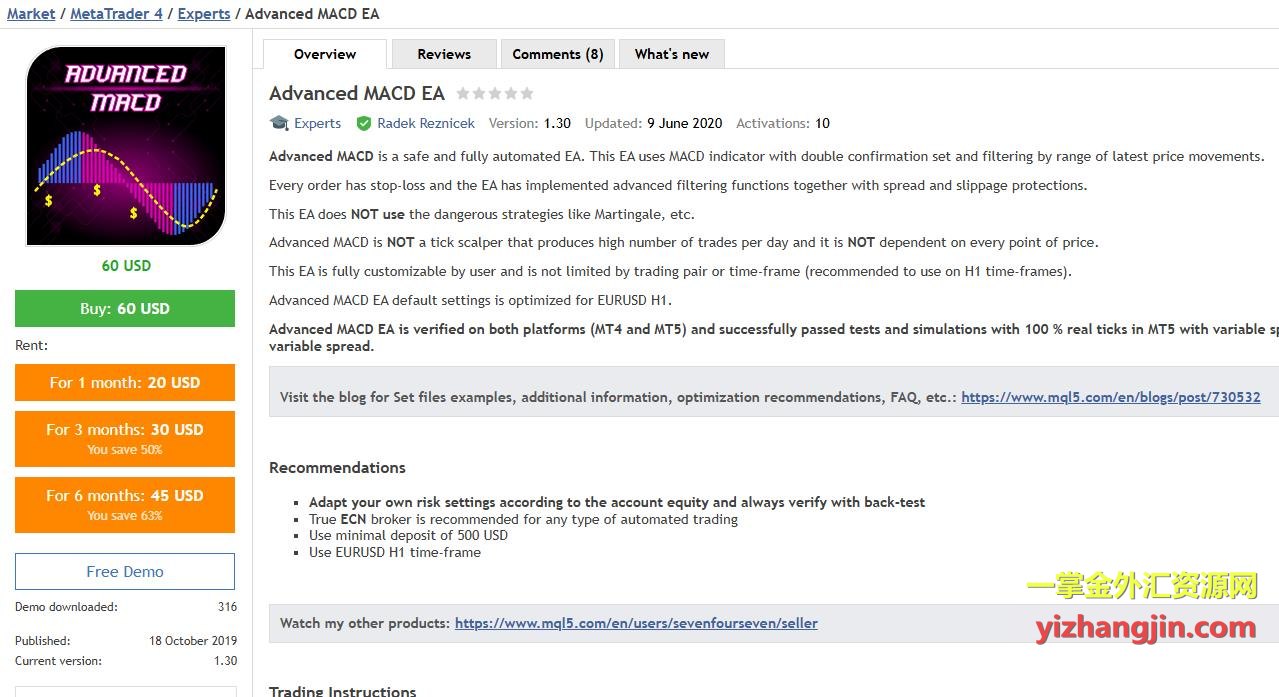Select the 6 months 45 USD rental
This screenshot has height=697, width=1279.
coord(125,504)
